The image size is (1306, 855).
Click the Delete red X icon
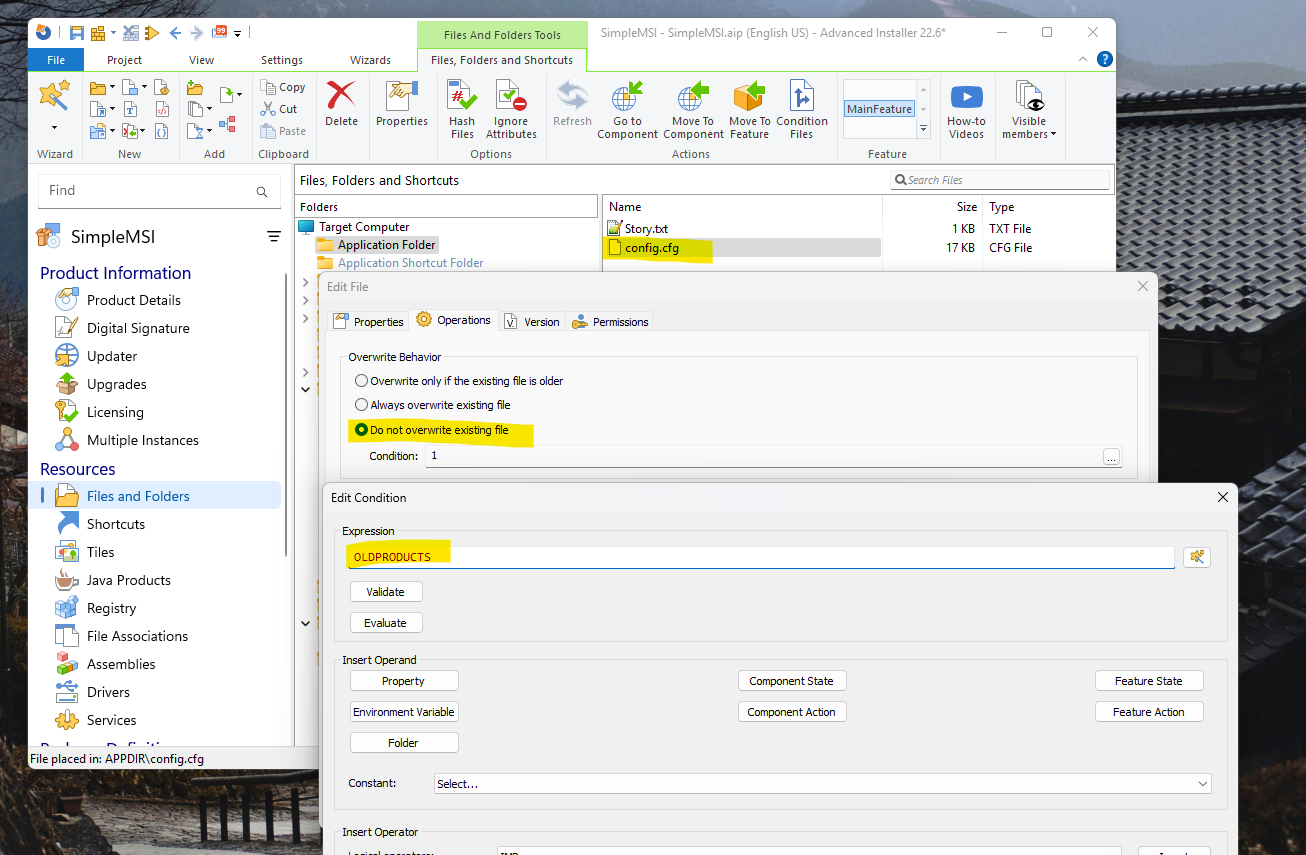(x=341, y=104)
